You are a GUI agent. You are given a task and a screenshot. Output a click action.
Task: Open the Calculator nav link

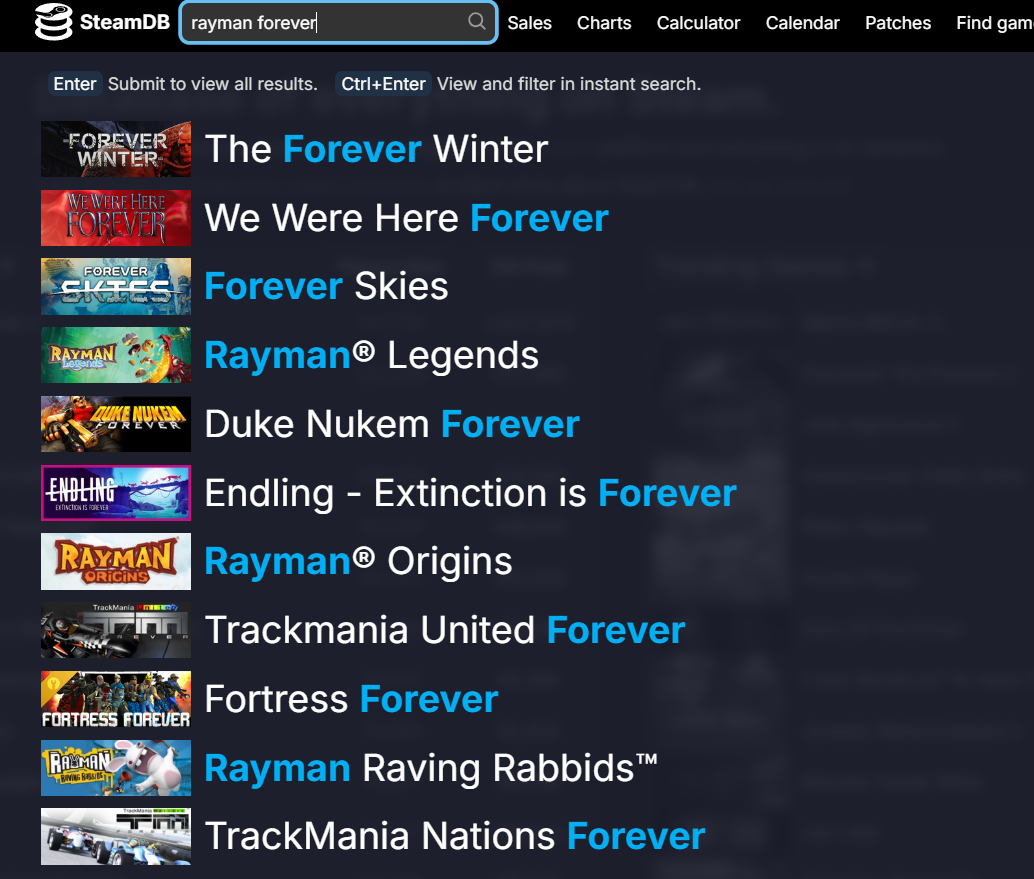[698, 23]
